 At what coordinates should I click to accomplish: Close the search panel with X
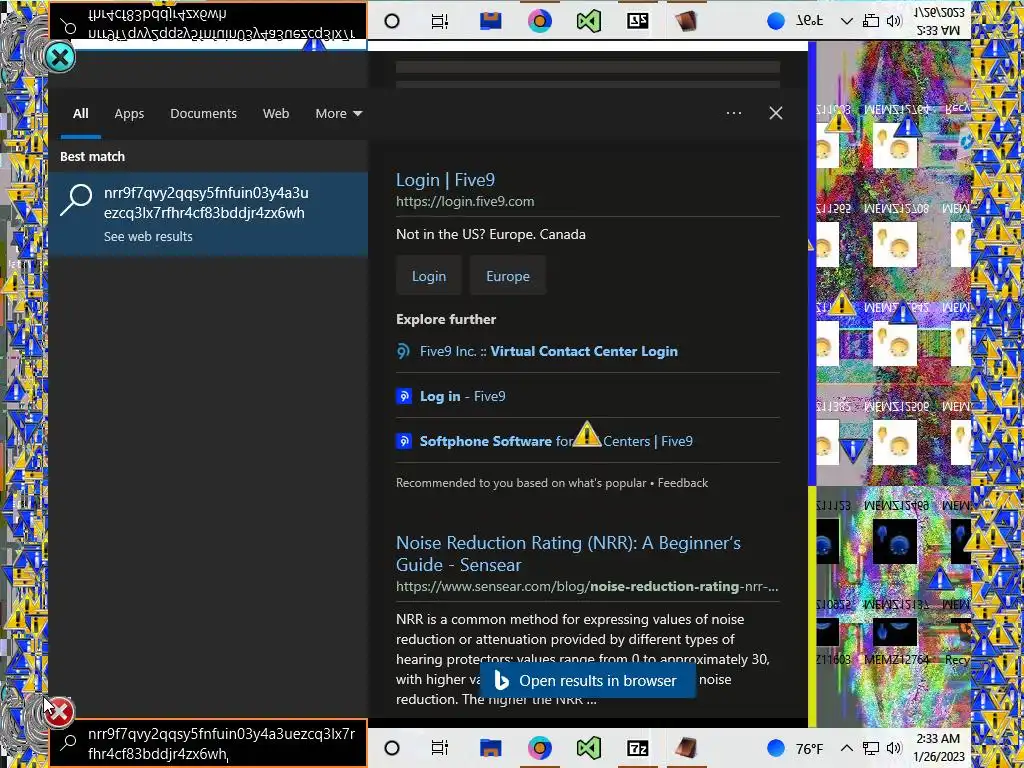[775, 113]
